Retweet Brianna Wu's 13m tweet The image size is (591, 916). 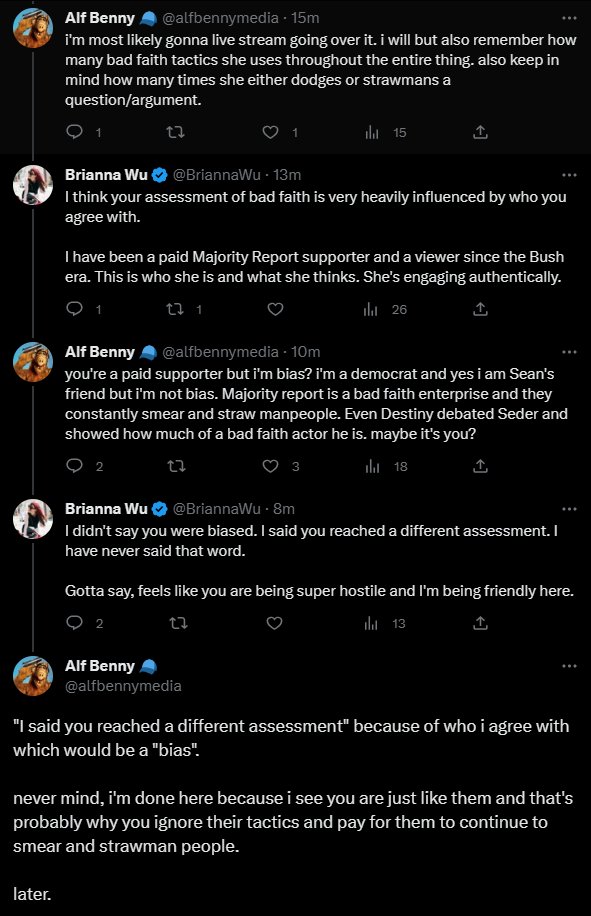click(175, 309)
